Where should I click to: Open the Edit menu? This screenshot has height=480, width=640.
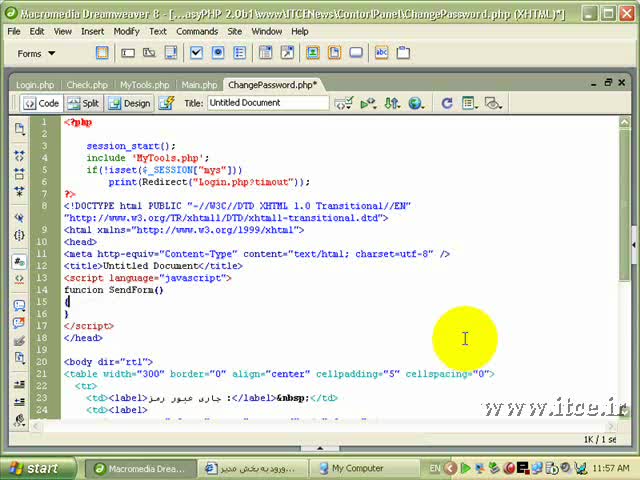pos(37,31)
